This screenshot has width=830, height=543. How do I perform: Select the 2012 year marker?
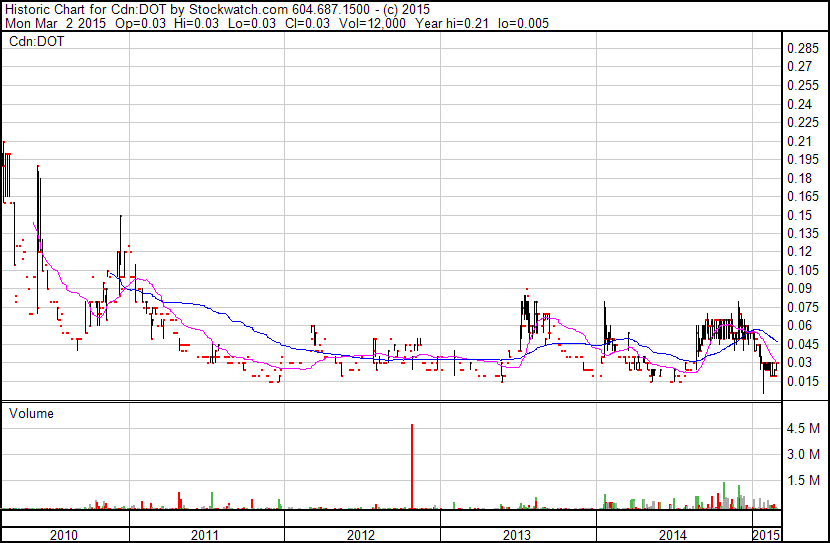[361, 535]
